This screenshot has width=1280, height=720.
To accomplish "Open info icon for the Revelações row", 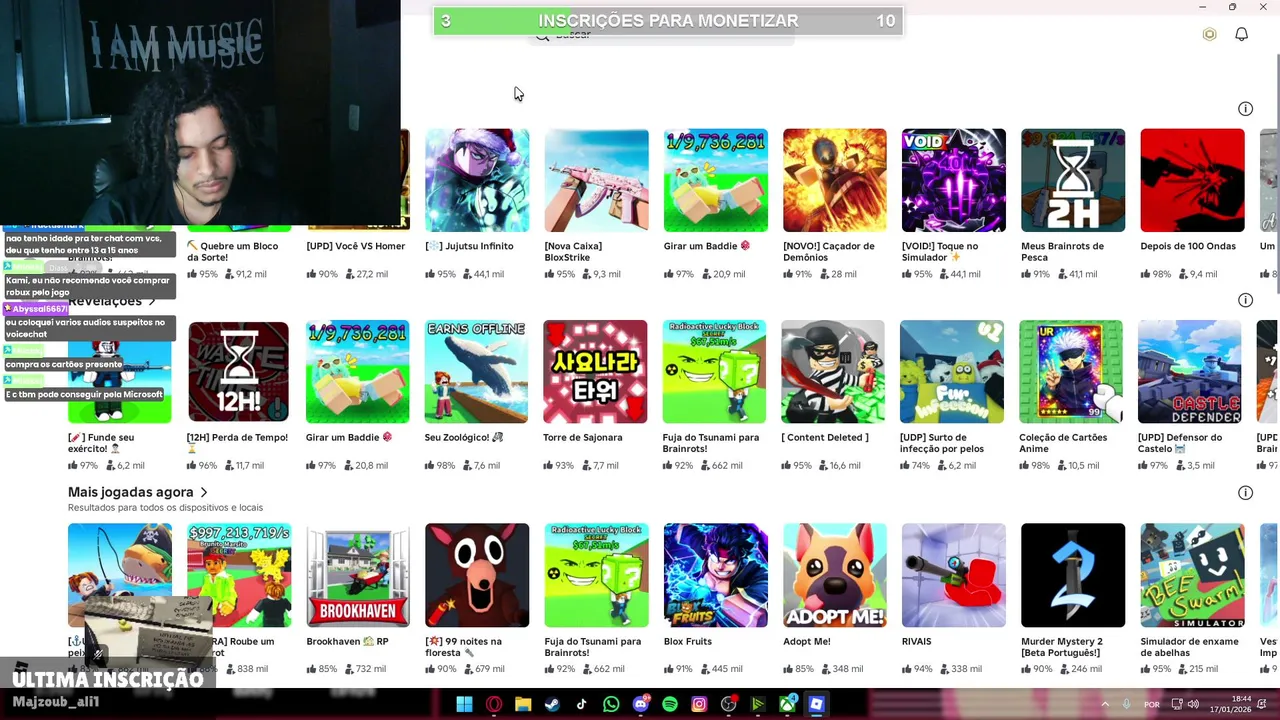I will [1245, 300].
